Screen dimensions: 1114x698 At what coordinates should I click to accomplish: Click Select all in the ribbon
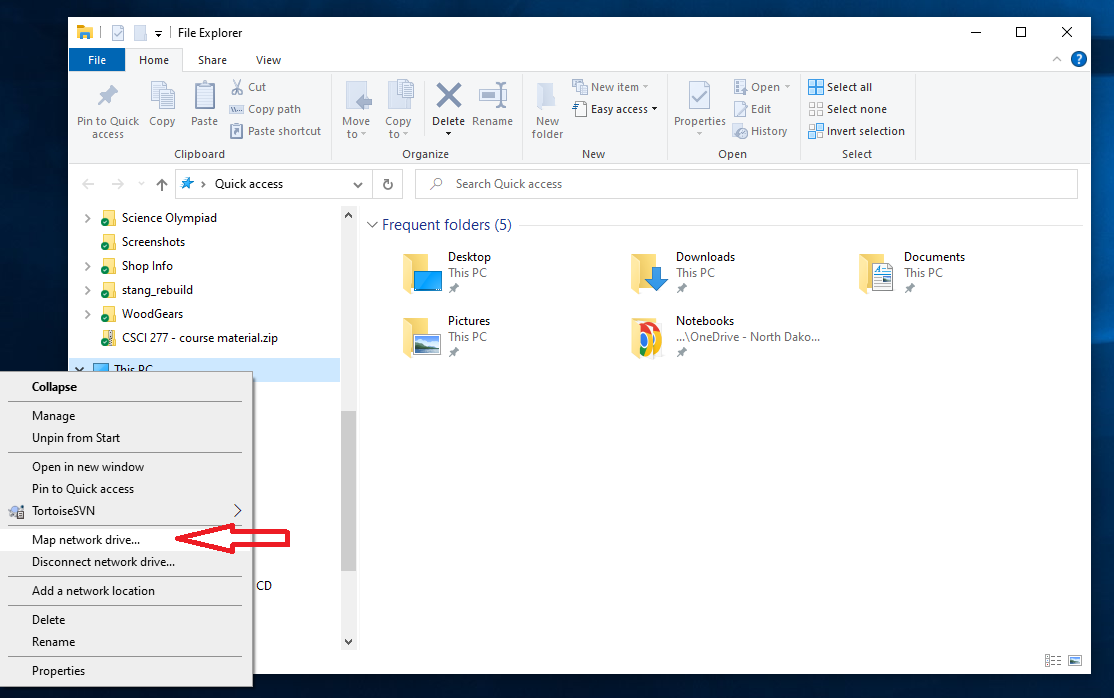(848, 87)
